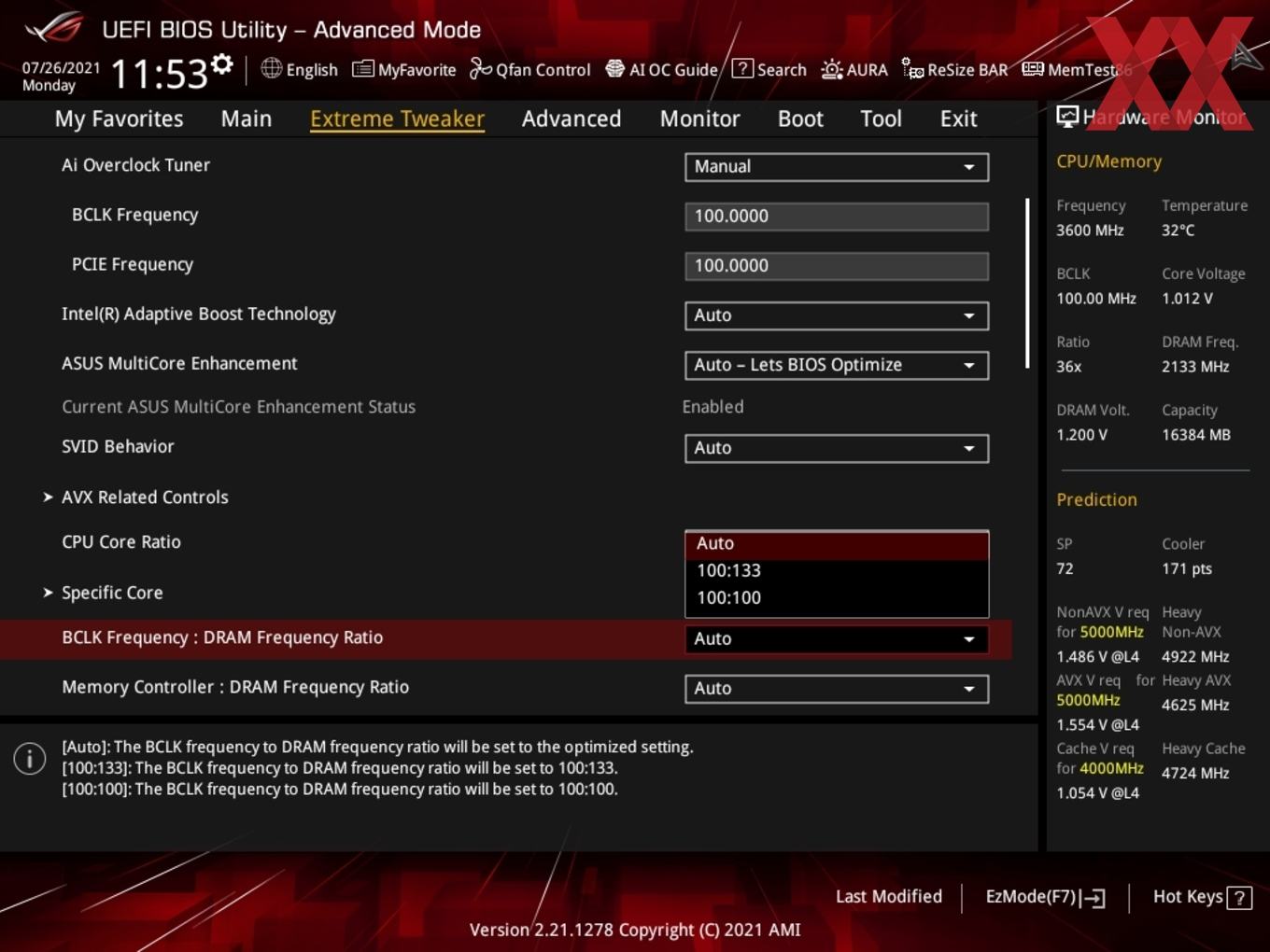Image resolution: width=1270 pixels, height=952 pixels.
Task: Click the Qfan Control fan icon
Action: [480, 68]
